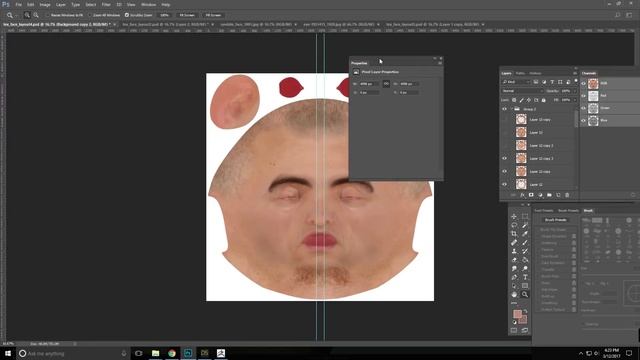The image size is (640, 360).
Task: Switch to the Channels tab
Action: (589, 73)
